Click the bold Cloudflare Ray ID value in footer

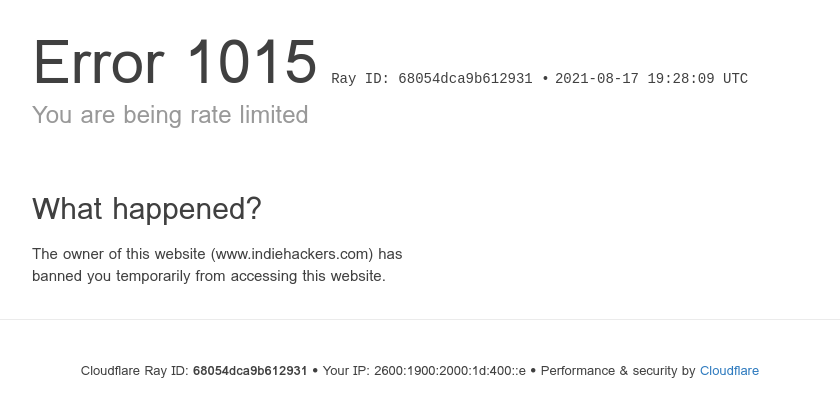click(250, 371)
